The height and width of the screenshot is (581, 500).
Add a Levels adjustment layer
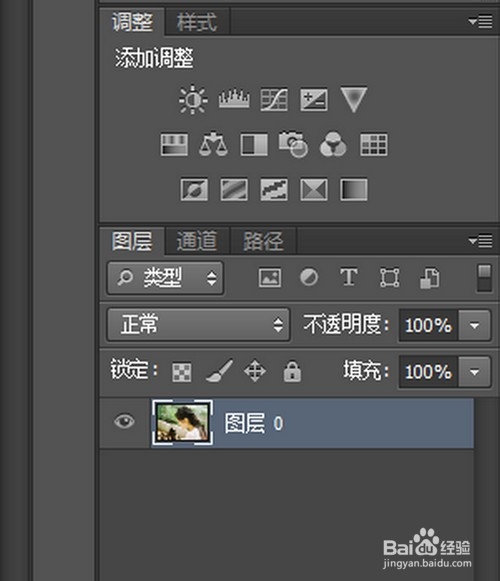tap(234, 99)
